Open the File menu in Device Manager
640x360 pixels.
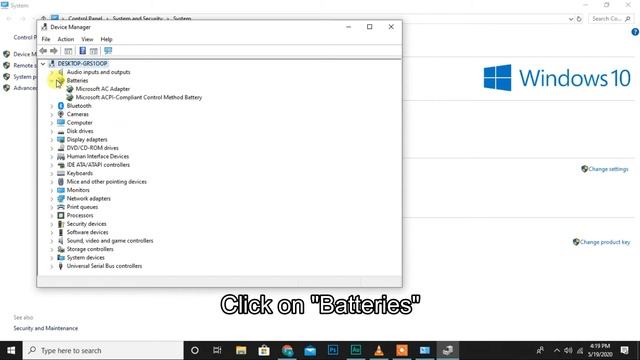[x=46, y=39]
